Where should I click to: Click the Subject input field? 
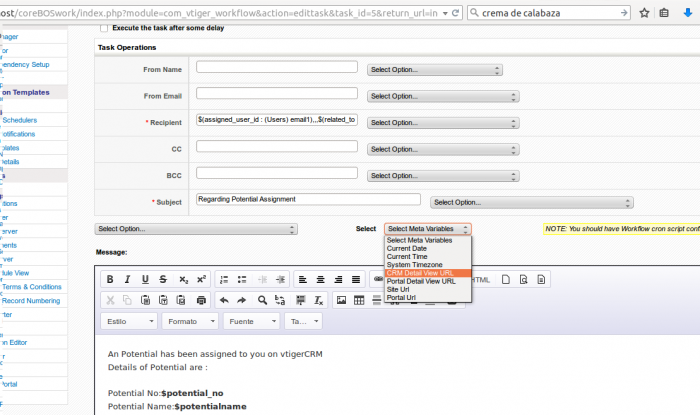[308, 200]
